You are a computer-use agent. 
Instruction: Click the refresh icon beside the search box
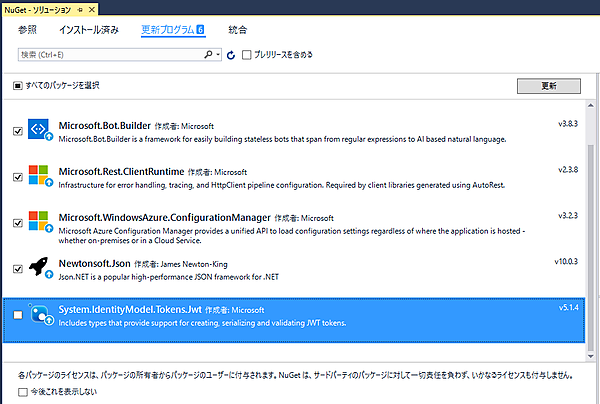click(x=231, y=55)
